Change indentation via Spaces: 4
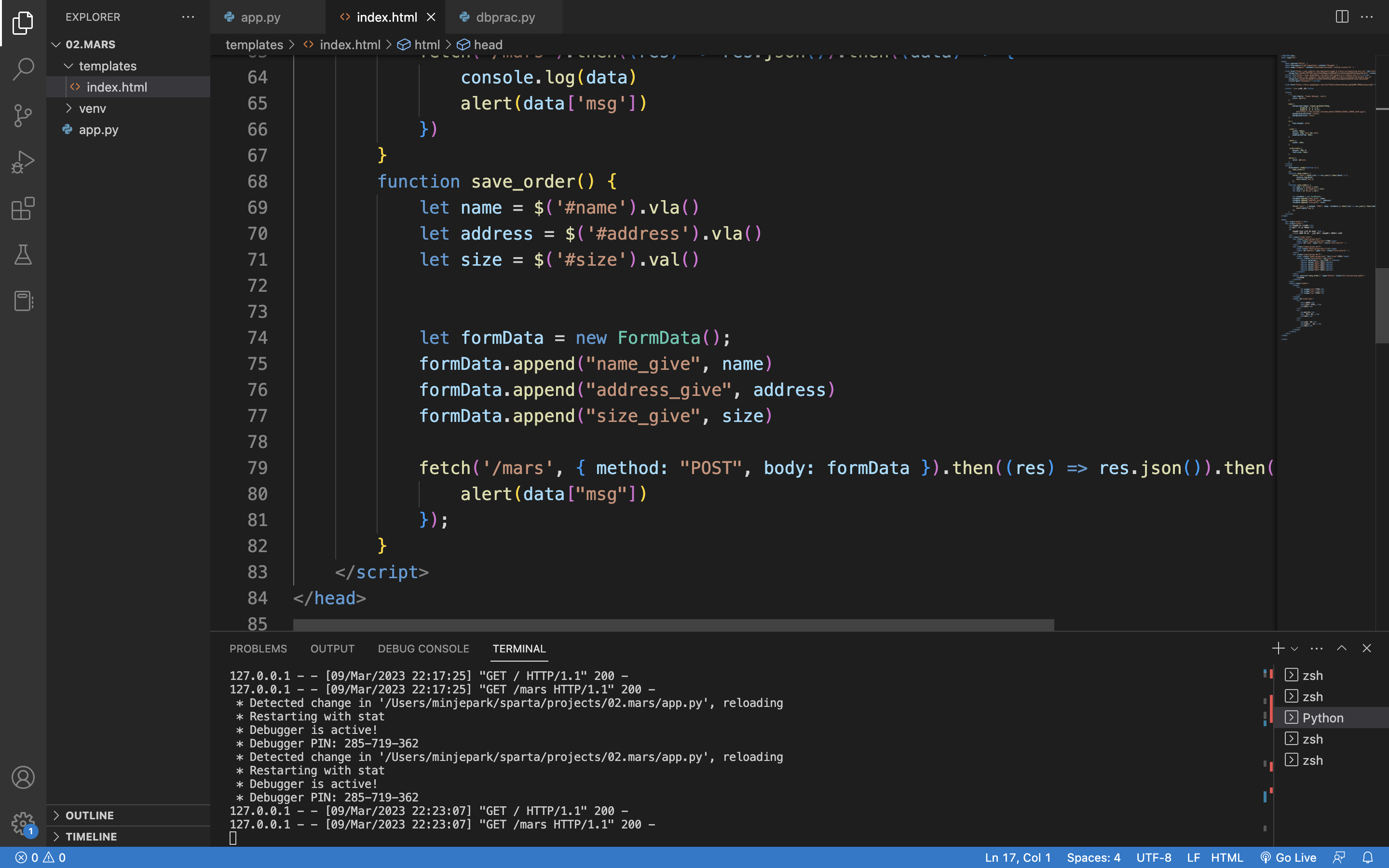The width and height of the screenshot is (1389, 868). 1093,858
